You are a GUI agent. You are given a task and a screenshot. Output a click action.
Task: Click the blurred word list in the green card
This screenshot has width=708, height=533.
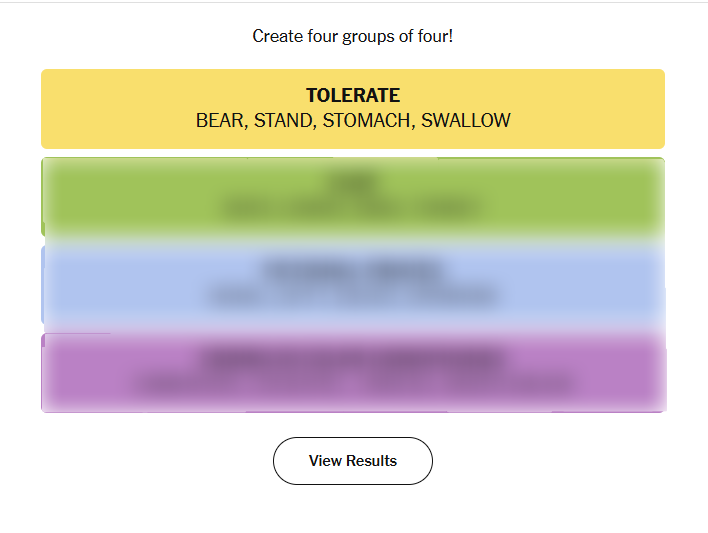(353, 209)
